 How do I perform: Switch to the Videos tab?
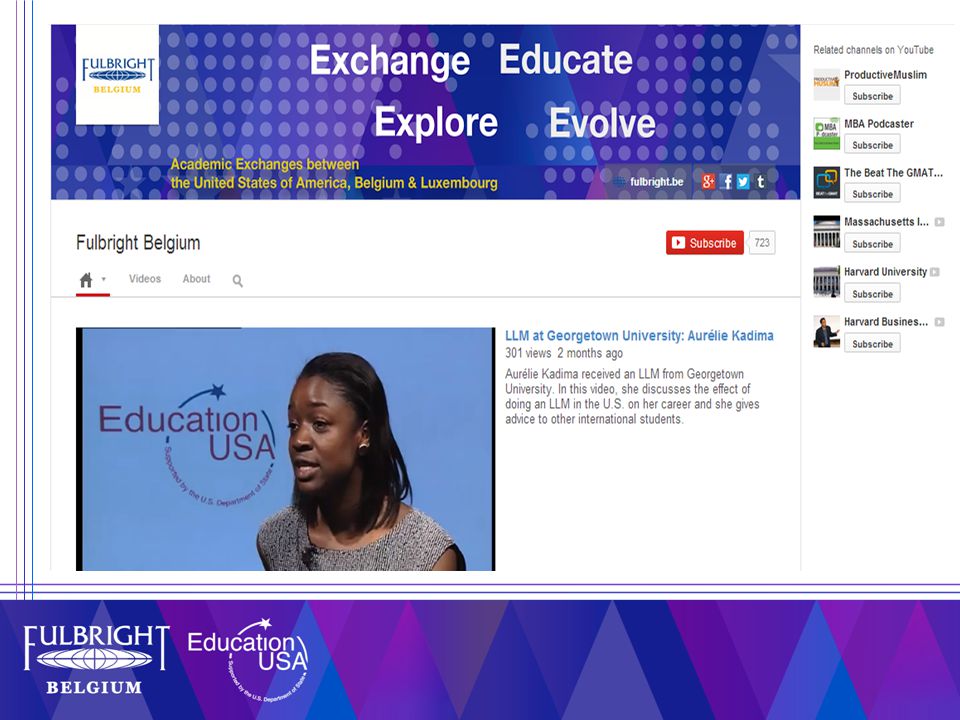144,279
